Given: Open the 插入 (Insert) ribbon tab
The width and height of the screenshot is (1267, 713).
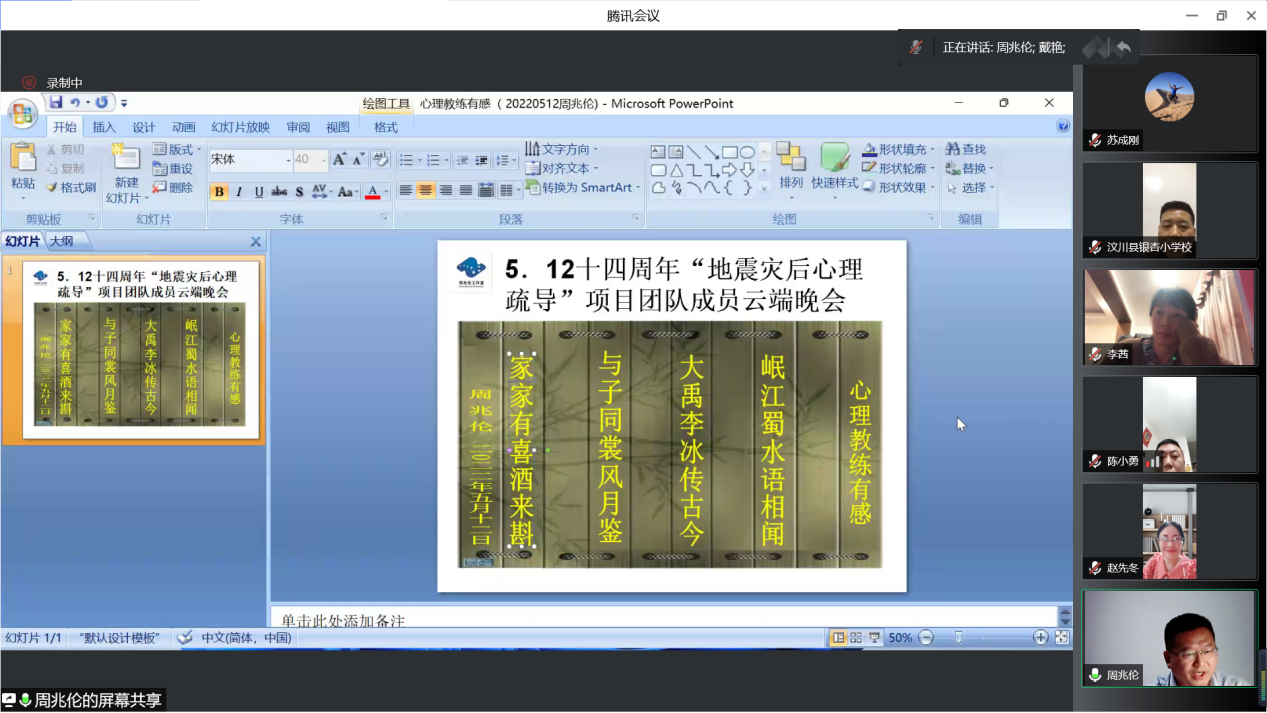Looking at the screenshot, I should coord(104,127).
